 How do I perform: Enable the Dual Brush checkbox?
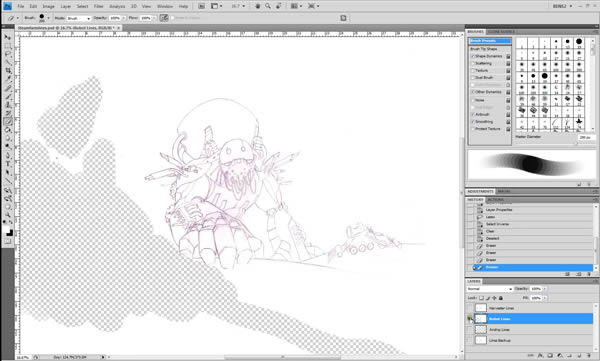click(473, 78)
